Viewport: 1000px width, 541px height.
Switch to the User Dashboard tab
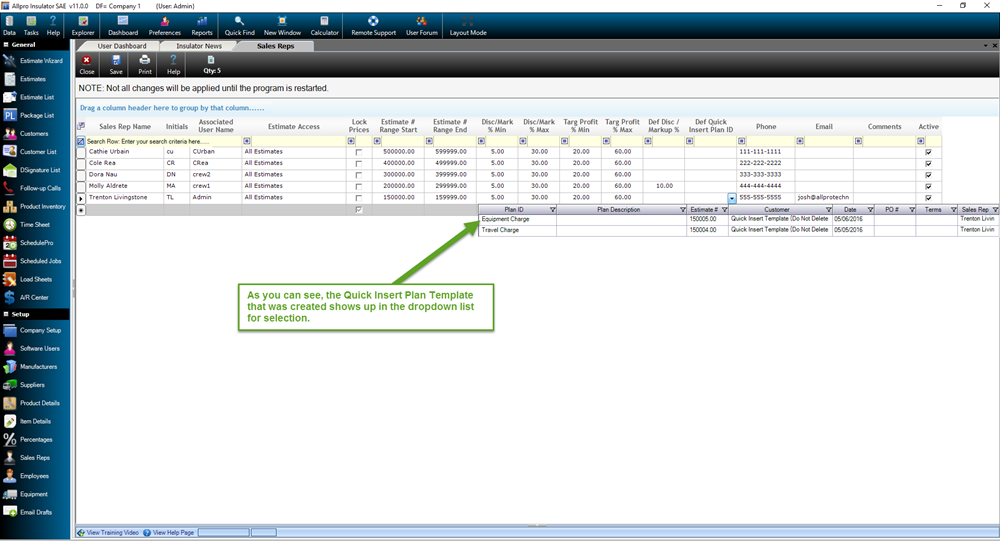coord(121,46)
